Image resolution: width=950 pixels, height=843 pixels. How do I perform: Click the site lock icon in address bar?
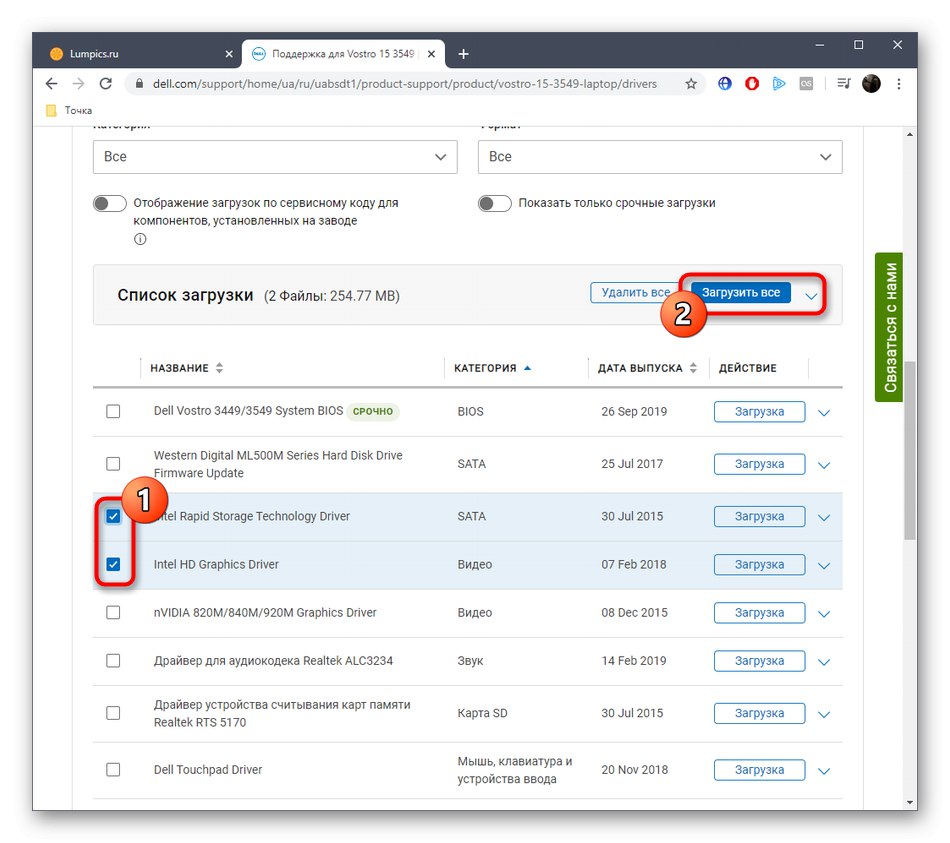(x=139, y=84)
